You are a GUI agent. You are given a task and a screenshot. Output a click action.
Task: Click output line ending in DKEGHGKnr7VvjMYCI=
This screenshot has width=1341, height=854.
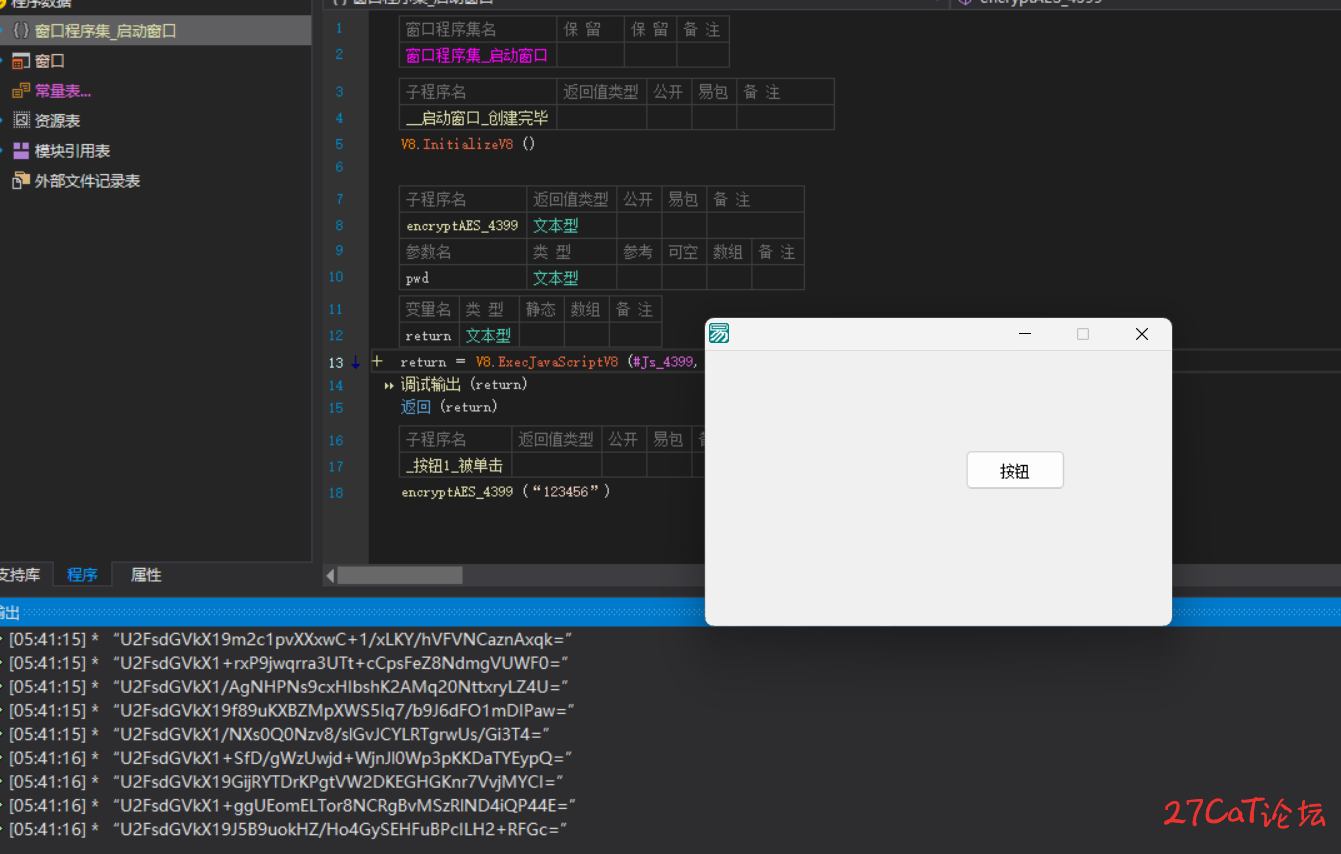coord(287,782)
